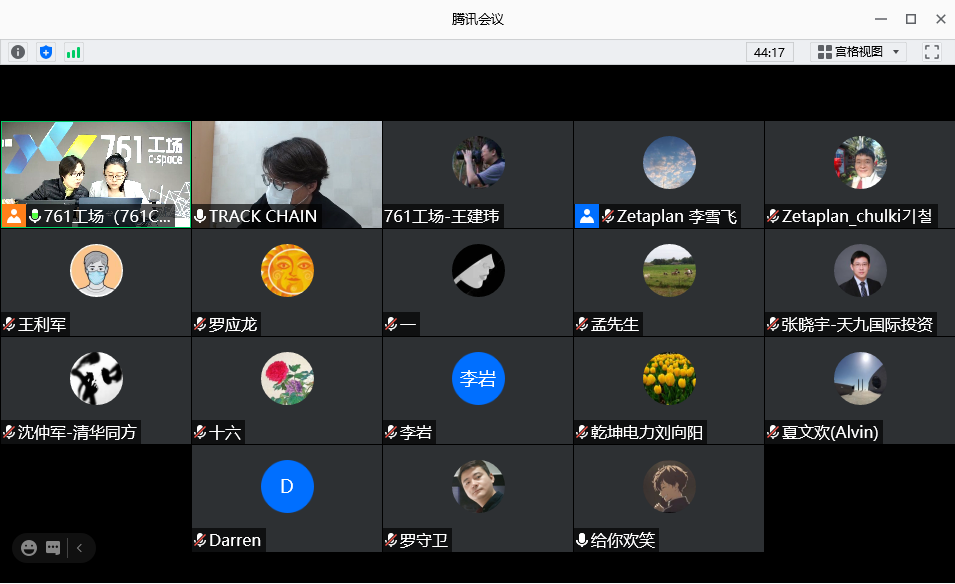Click the 王利军 name label
This screenshot has height=584, width=955.
(x=42, y=324)
